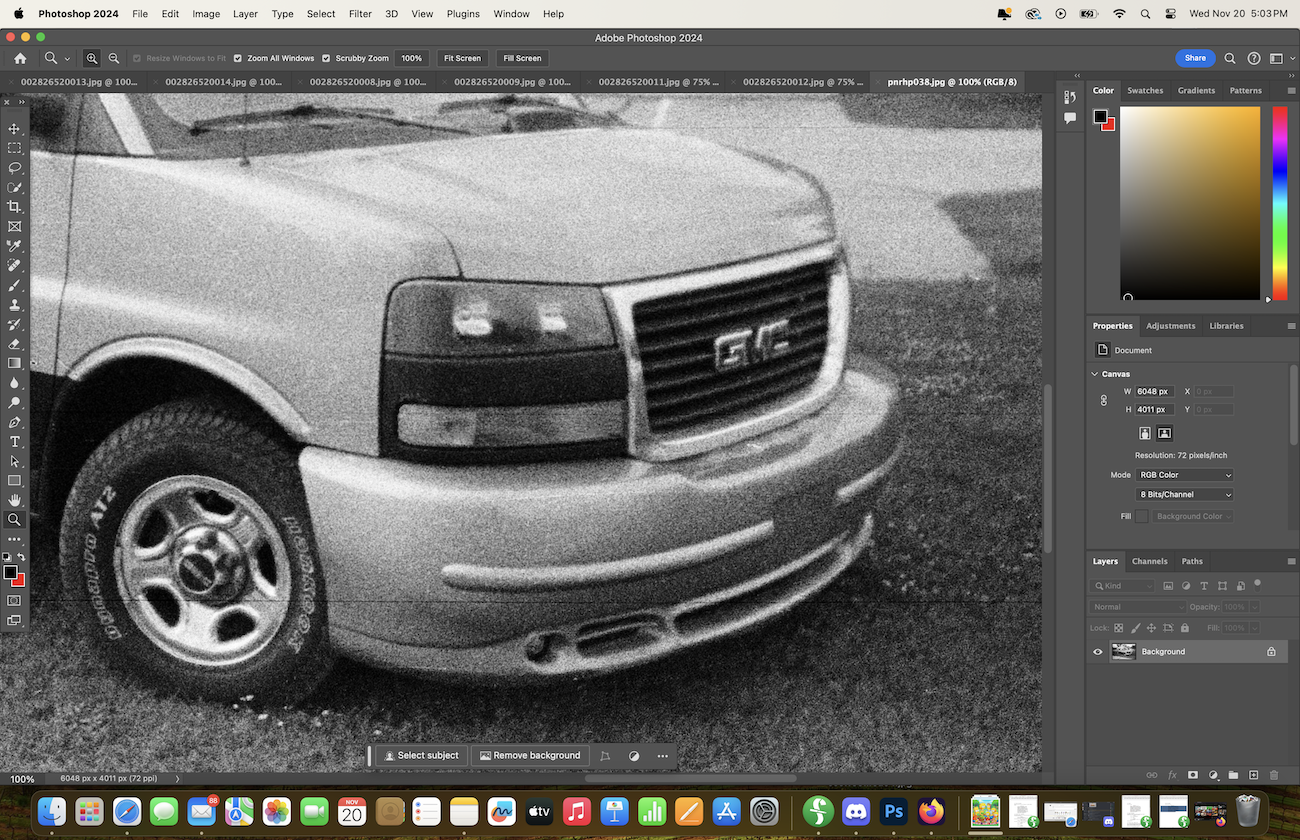
Task: Choose the Eraser tool
Action: pyautogui.click(x=14, y=344)
